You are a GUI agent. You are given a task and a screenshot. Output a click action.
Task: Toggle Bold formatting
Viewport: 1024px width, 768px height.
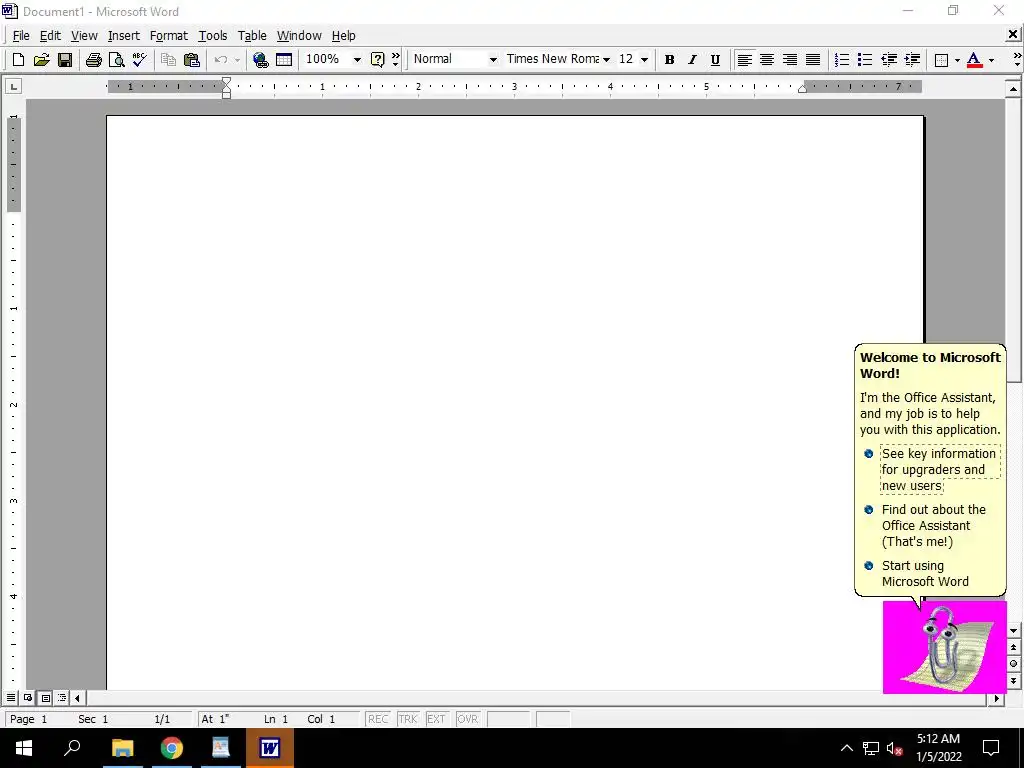click(x=669, y=60)
